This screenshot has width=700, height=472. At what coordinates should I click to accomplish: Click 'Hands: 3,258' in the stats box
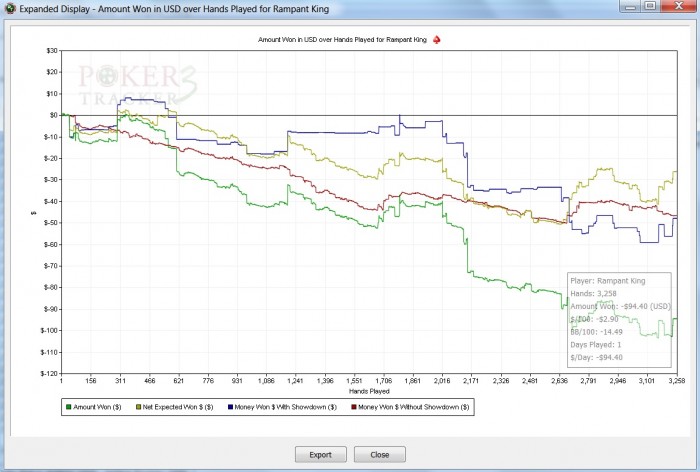pyautogui.click(x=593, y=294)
